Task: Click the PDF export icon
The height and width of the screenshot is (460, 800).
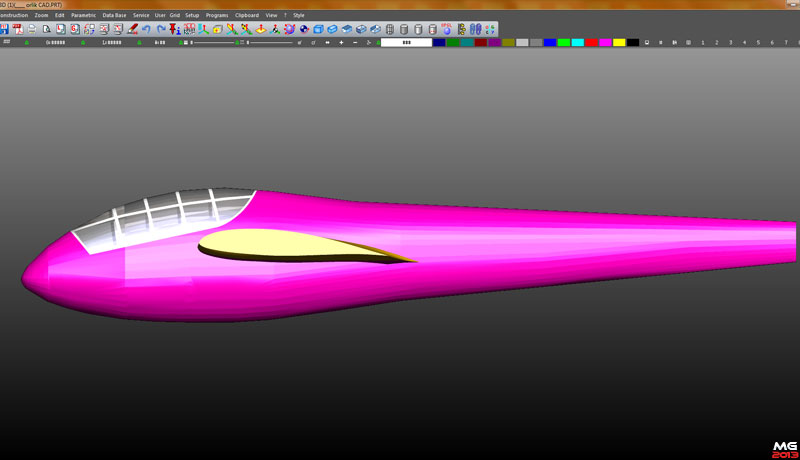Action: coord(18,29)
